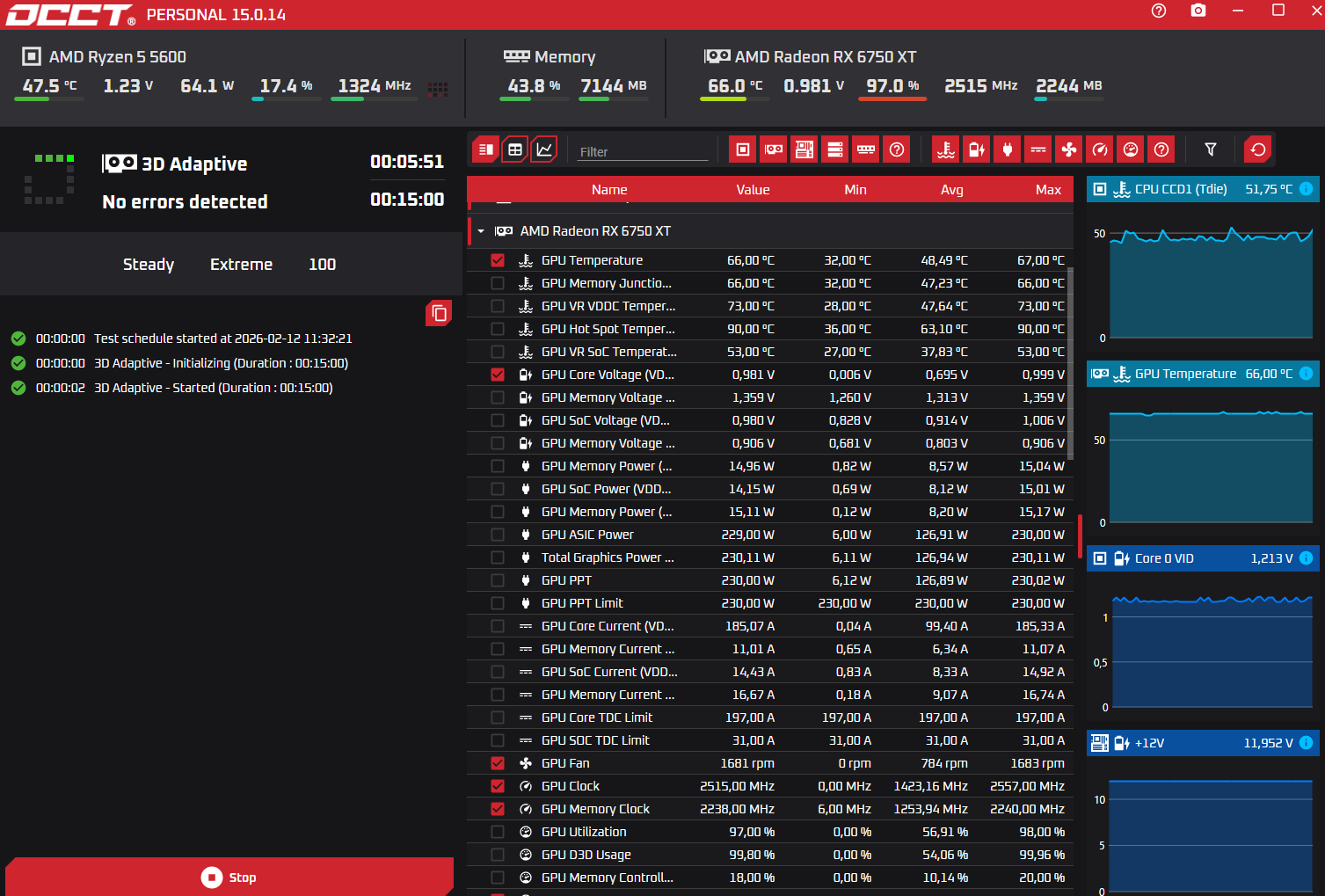Enable GPU Utilization checkbox
This screenshot has height=896, width=1325.
[498, 832]
